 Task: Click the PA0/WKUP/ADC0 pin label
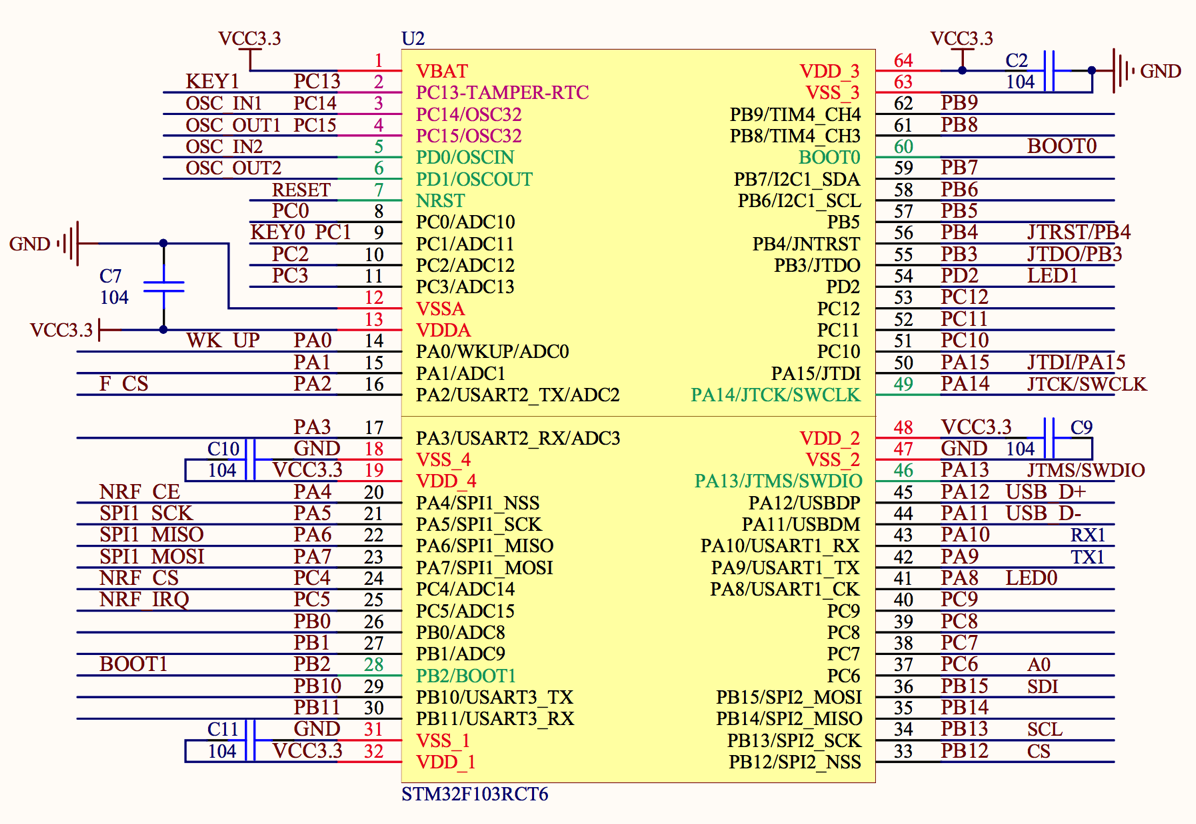[493, 352]
